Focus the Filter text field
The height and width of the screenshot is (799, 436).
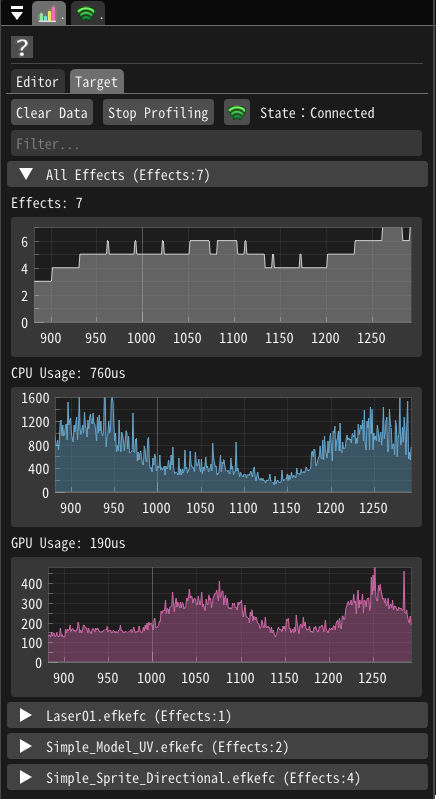(x=216, y=144)
